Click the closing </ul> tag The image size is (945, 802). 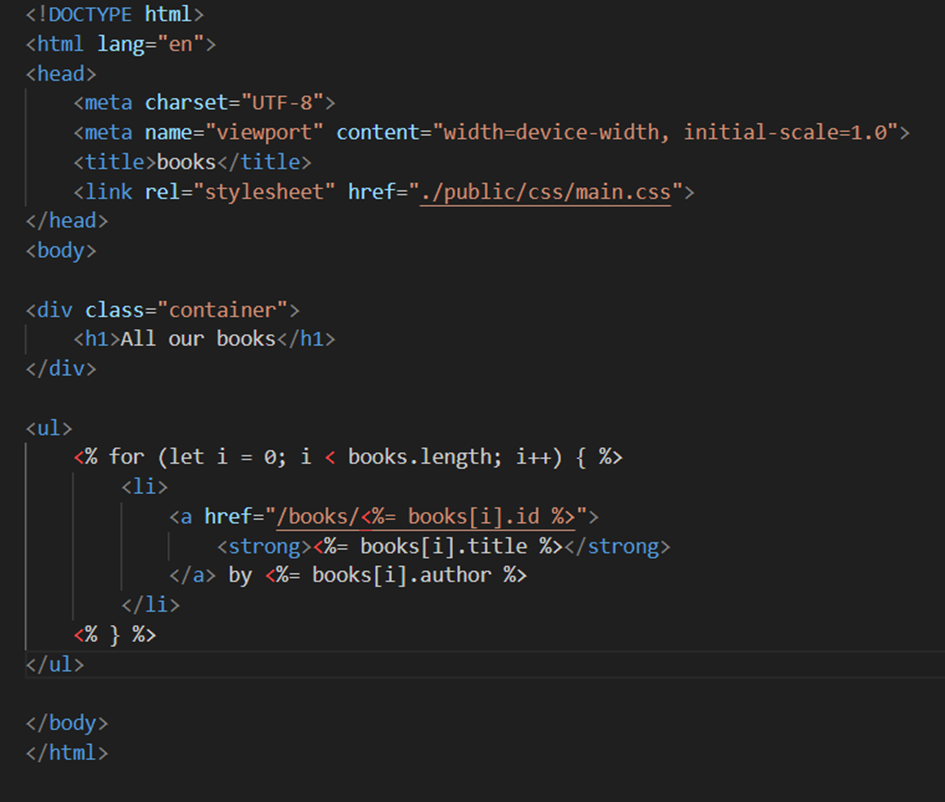click(x=55, y=664)
